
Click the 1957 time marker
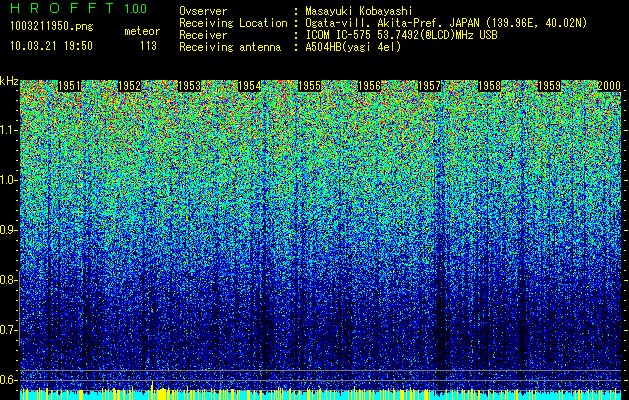tap(429, 86)
